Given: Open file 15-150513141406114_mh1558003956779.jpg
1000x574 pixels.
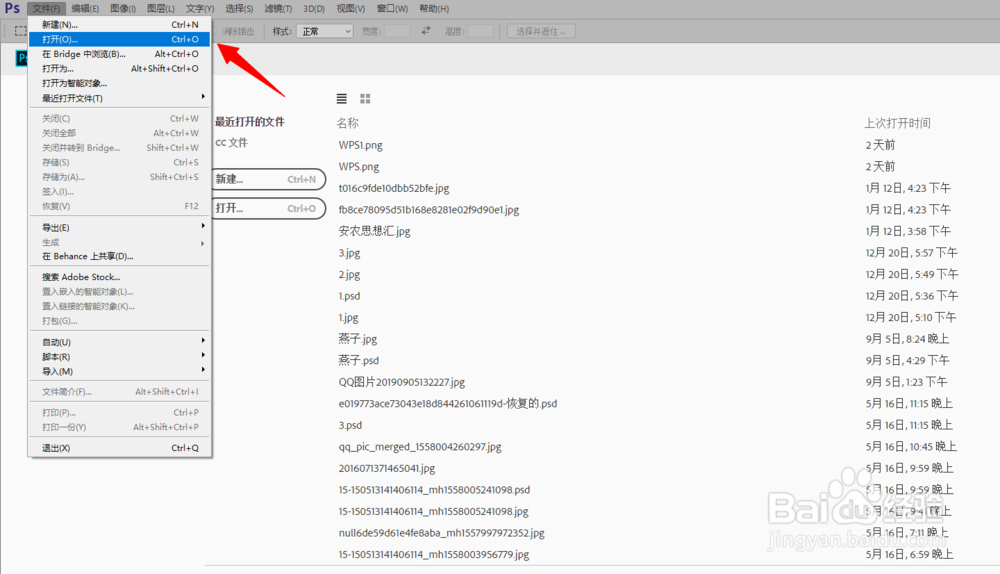Looking at the screenshot, I should 434,554.
